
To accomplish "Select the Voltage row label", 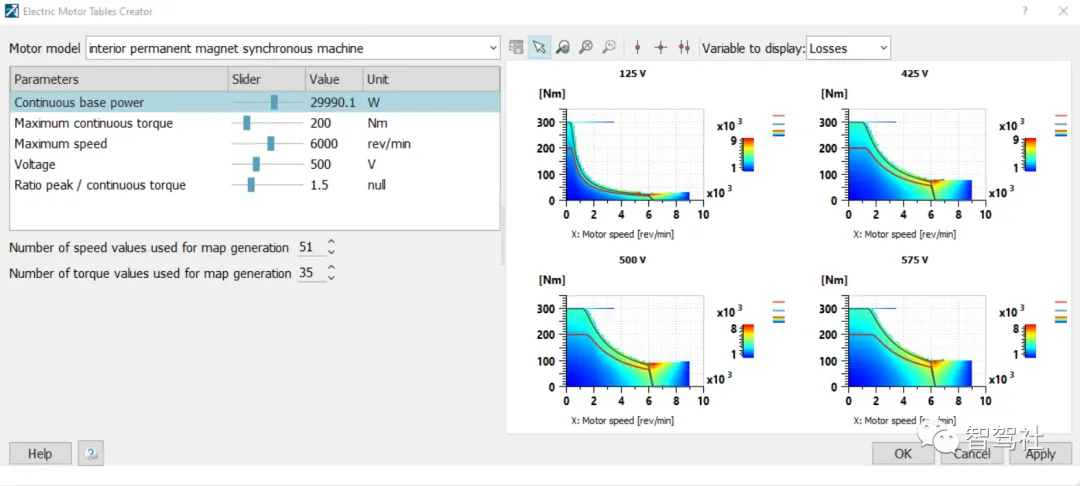I will [x=35, y=165].
